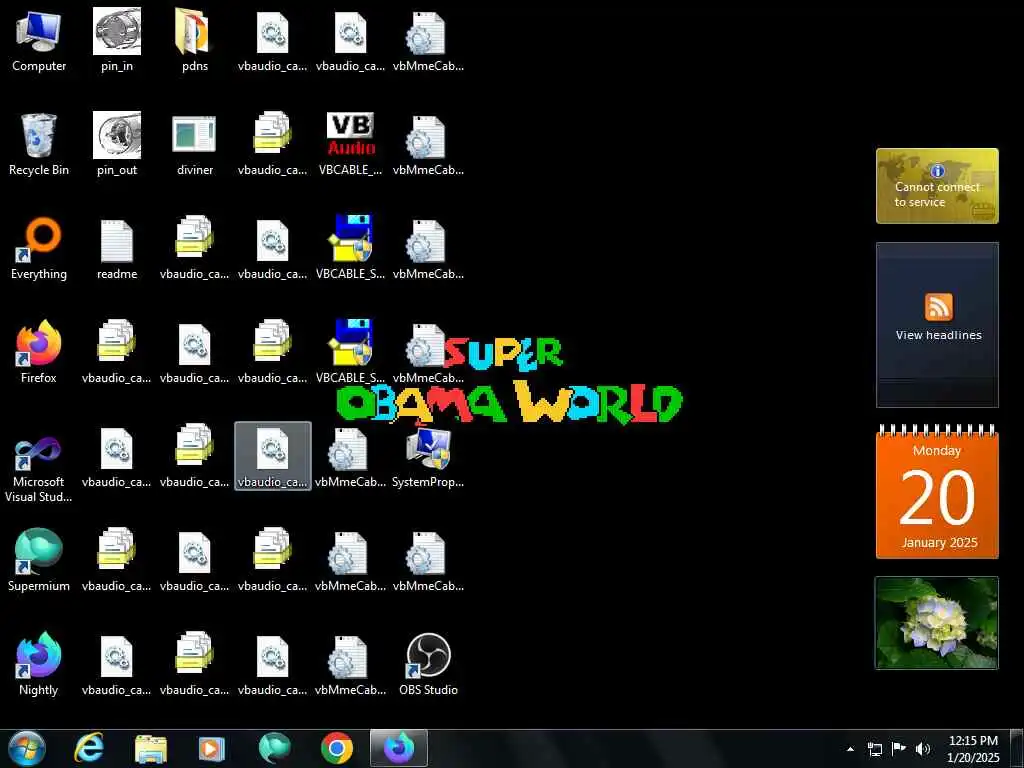
Task: Select the pin_out image file
Action: pos(117,144)
